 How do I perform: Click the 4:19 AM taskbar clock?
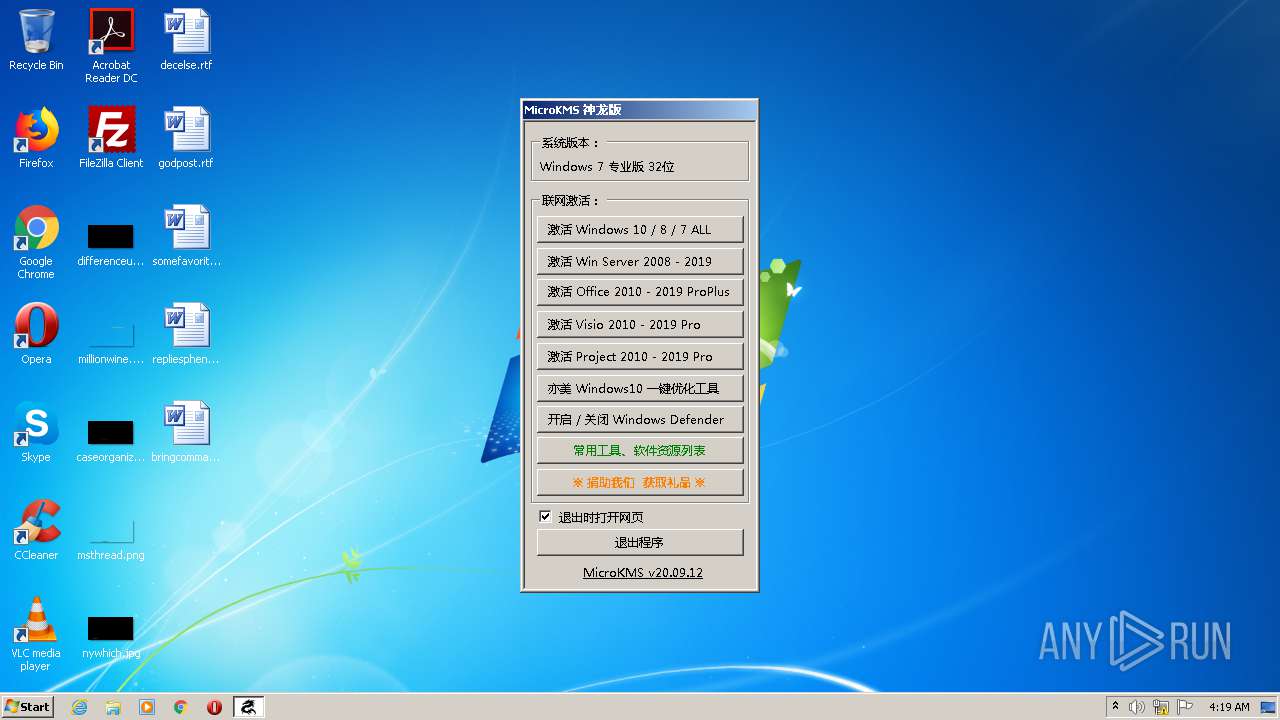1228,707
